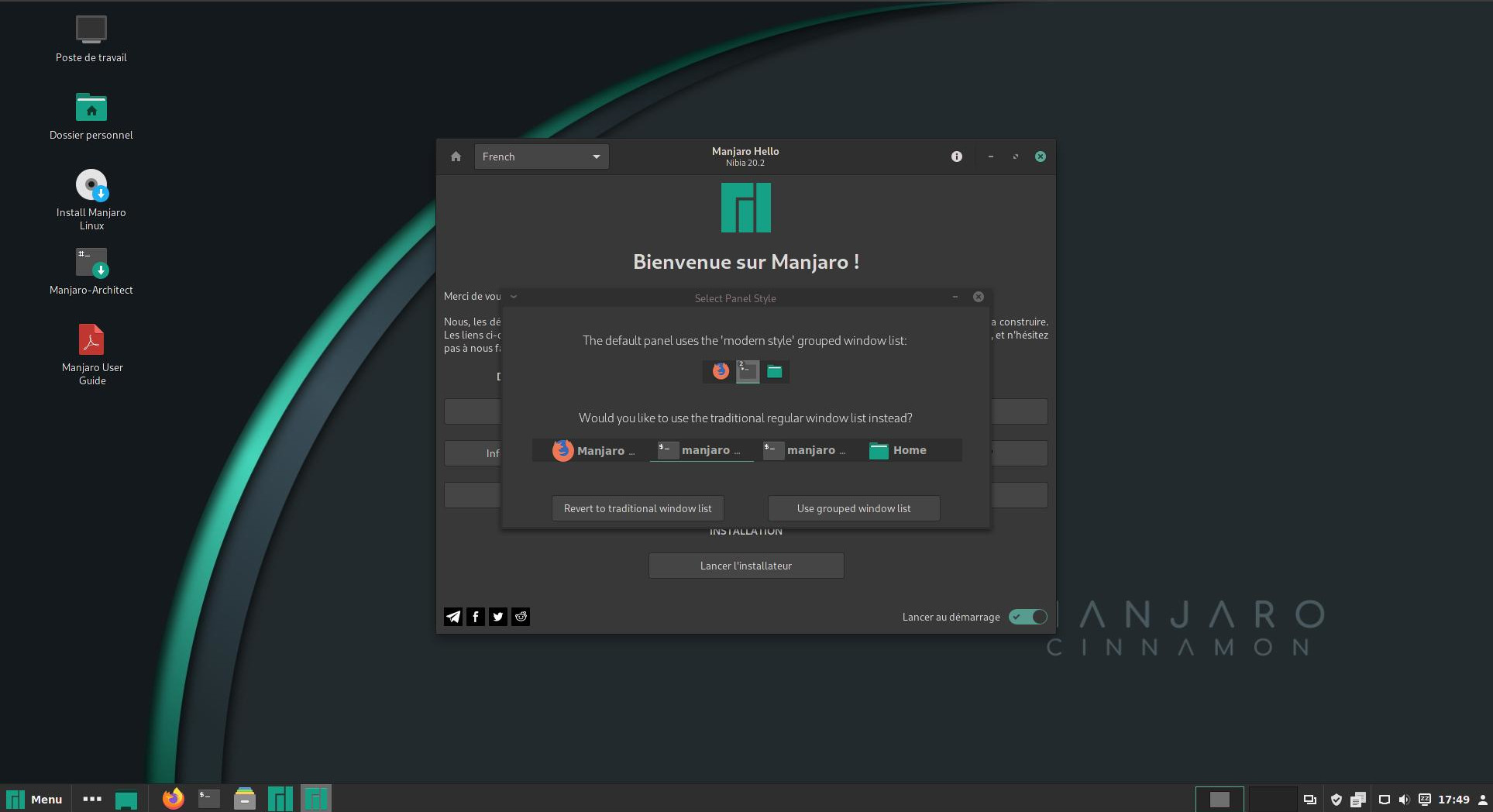Maximize the Manjaro Hello window
This screenshot has width=1493, height=812.
coord(1015,157)
